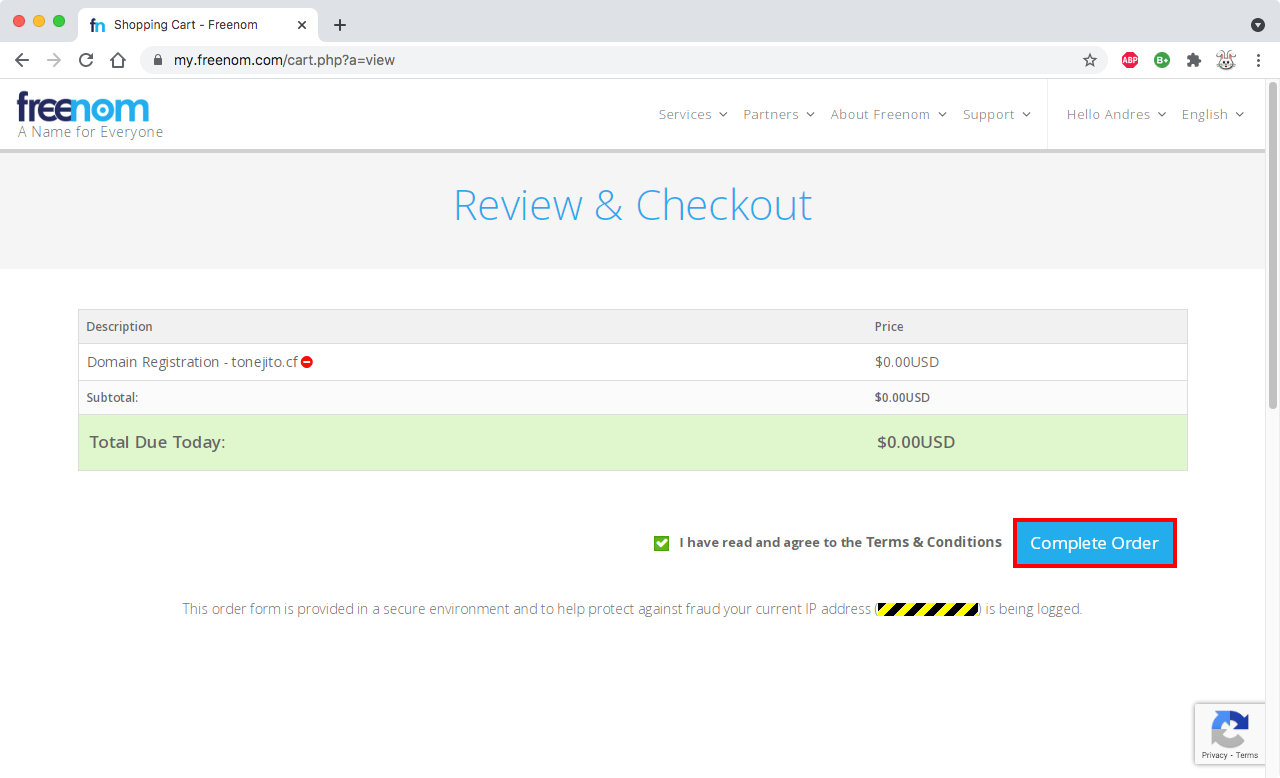Open the Partners dropdown
Screen dimensions: 1280x778
pyautogui.click(x=778, y=115)
